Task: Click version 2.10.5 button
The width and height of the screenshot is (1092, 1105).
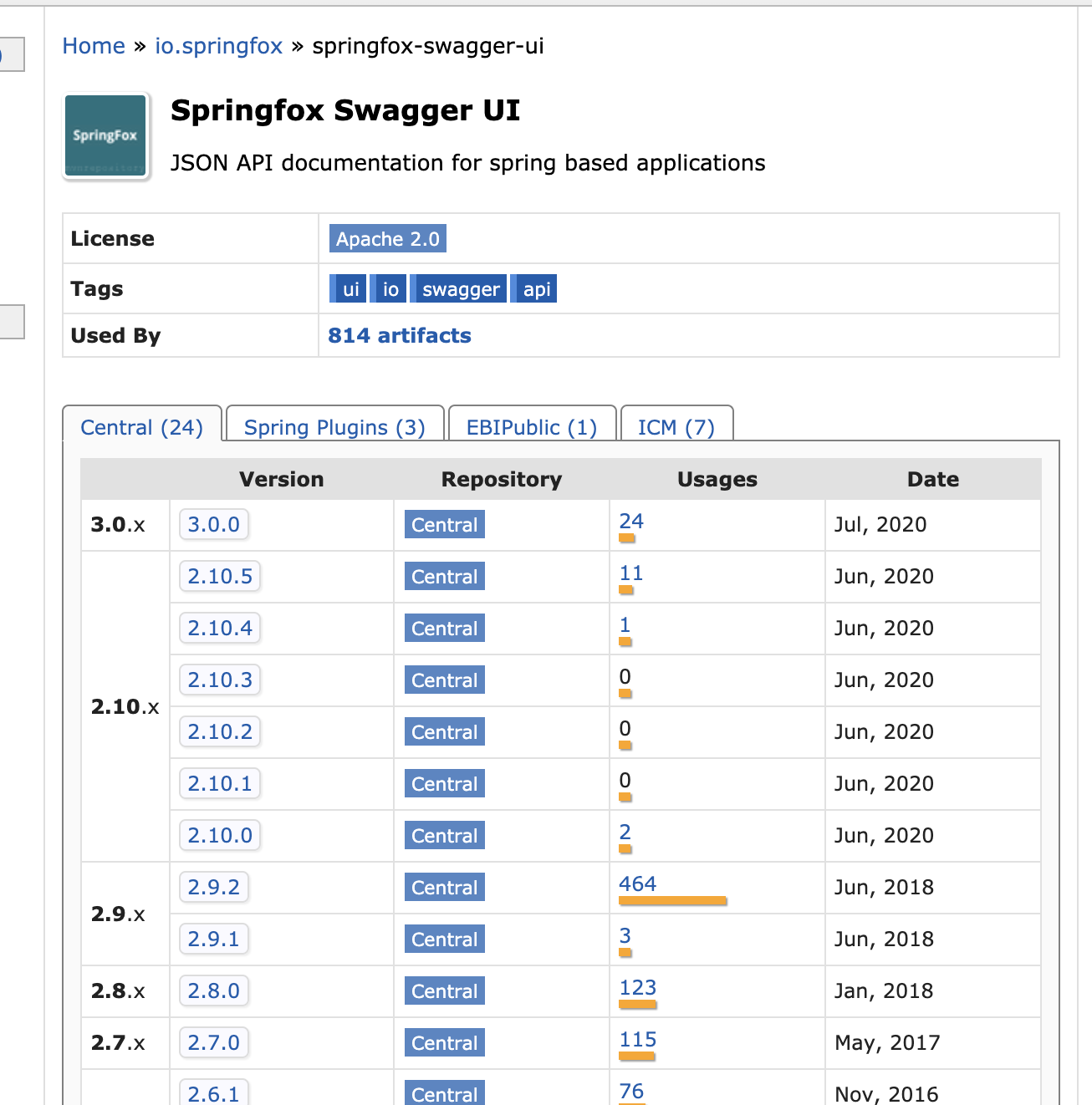Action: coord(219,577)
